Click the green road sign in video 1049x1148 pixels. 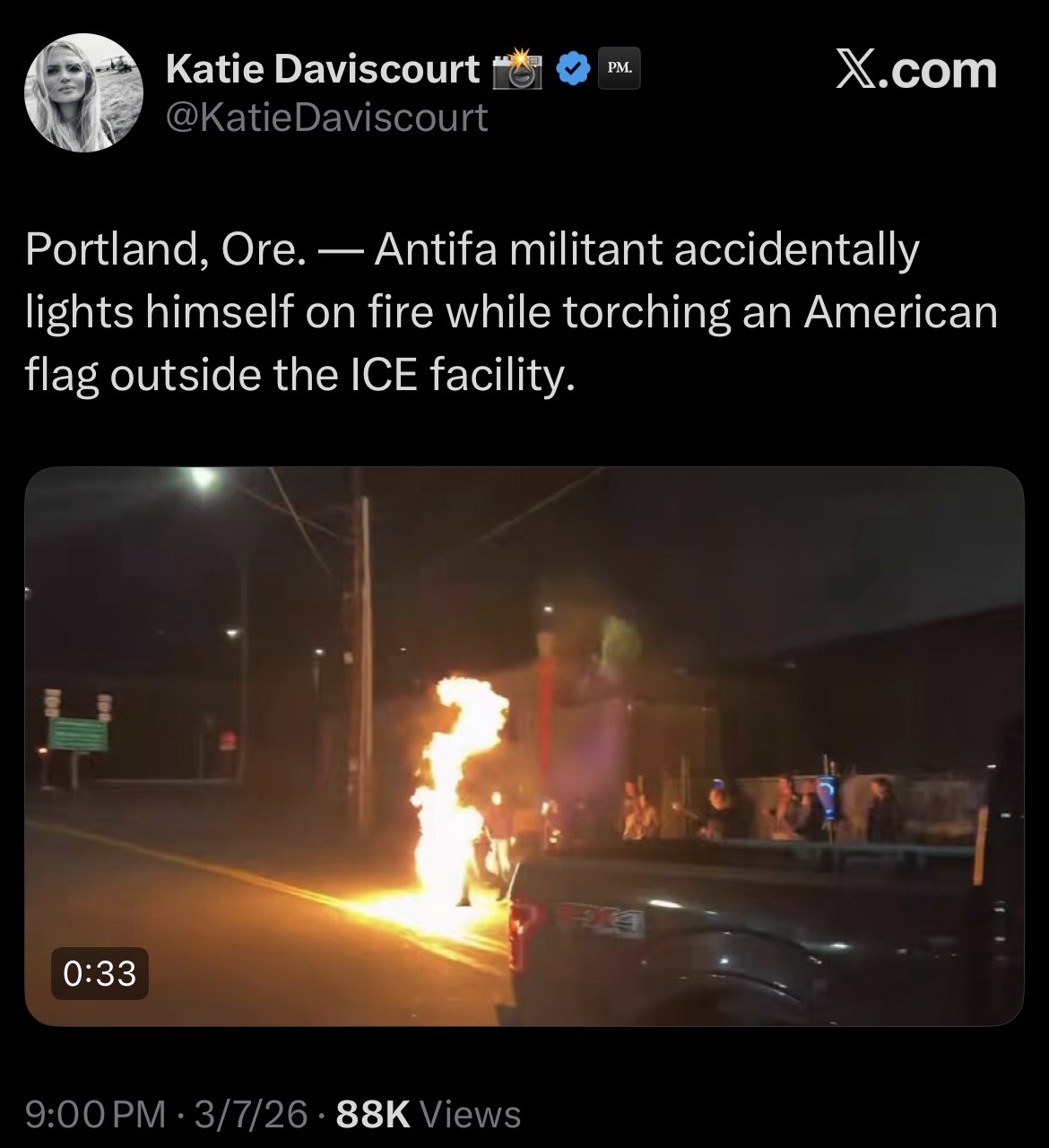tap(78, 734)
